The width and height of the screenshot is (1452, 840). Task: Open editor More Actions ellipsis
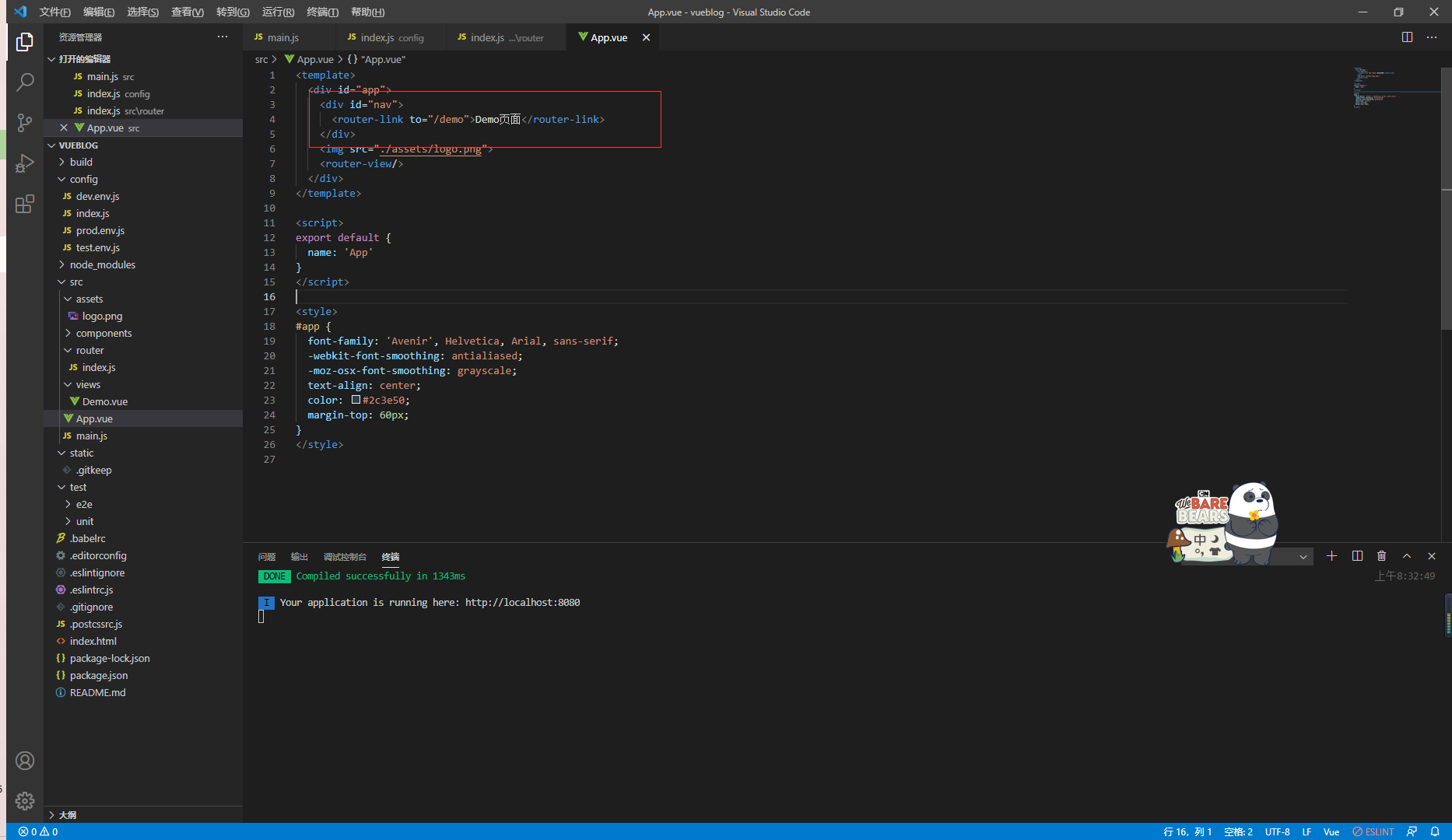[1432, 37]
